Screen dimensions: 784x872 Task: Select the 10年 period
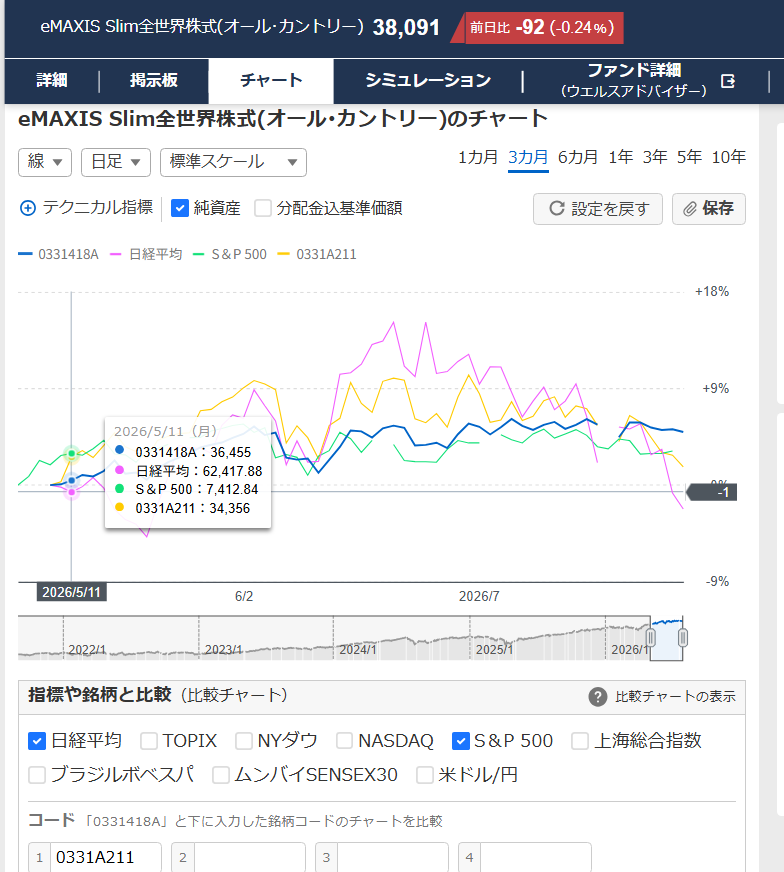728,157
